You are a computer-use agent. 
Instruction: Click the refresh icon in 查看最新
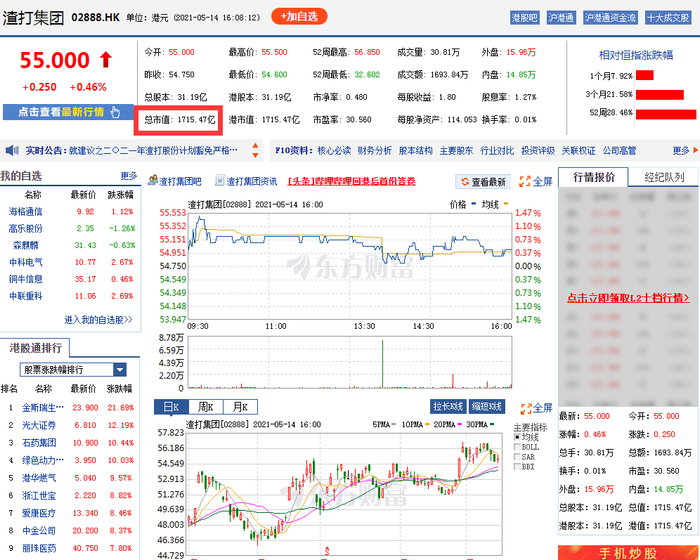coord(465,182)
